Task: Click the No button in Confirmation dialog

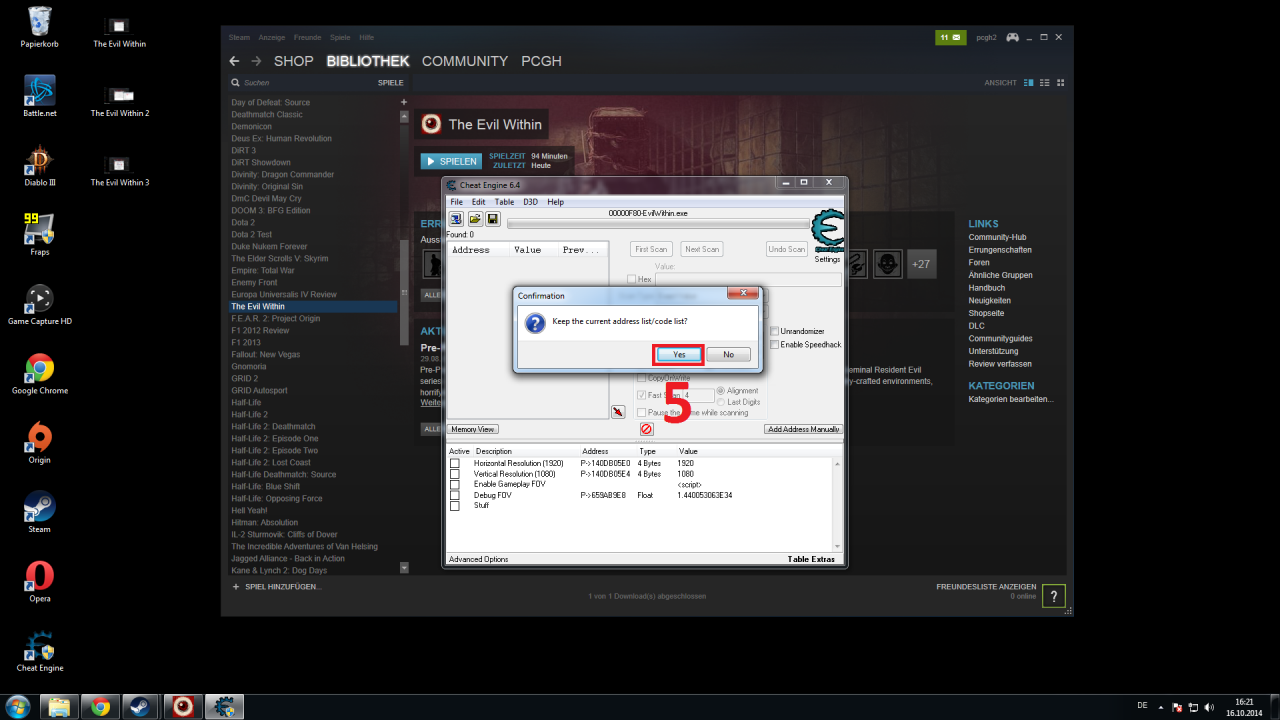Action: click(x=728, y=354)
